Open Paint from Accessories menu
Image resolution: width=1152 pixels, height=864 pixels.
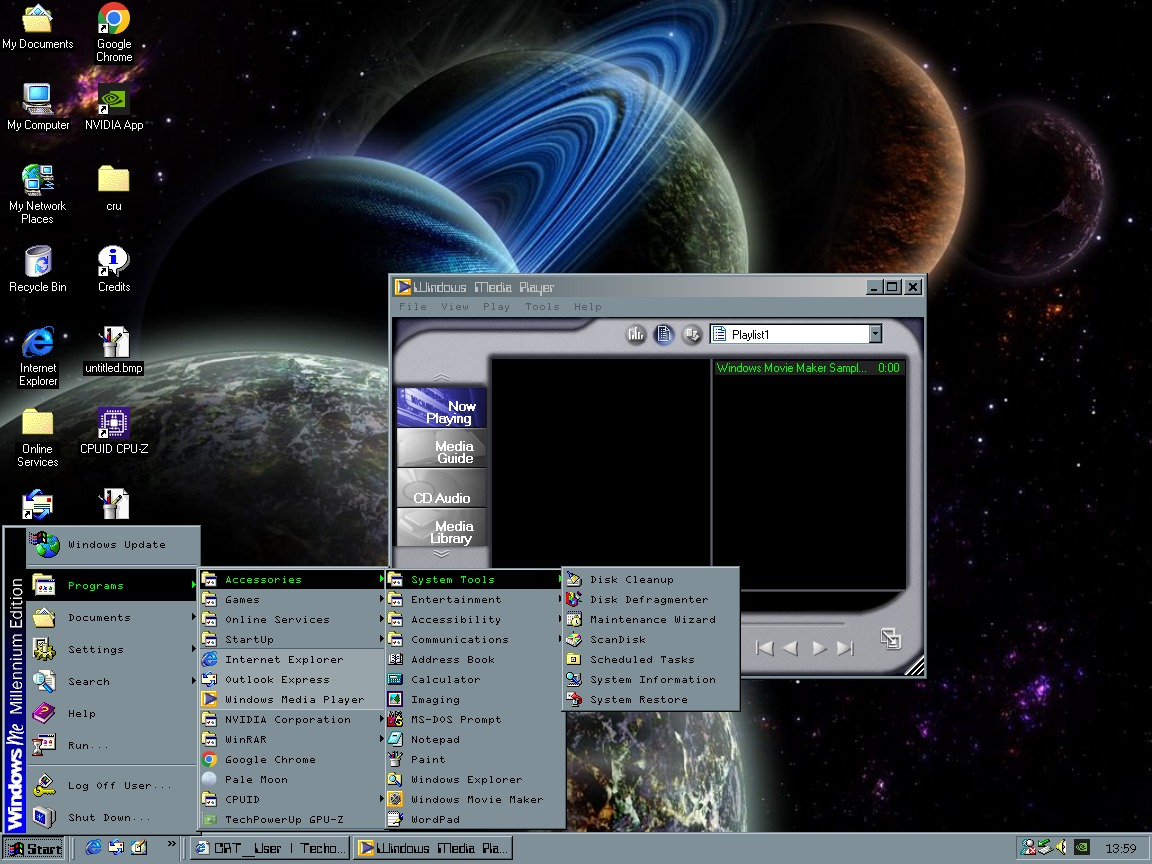tap(475, 760)
